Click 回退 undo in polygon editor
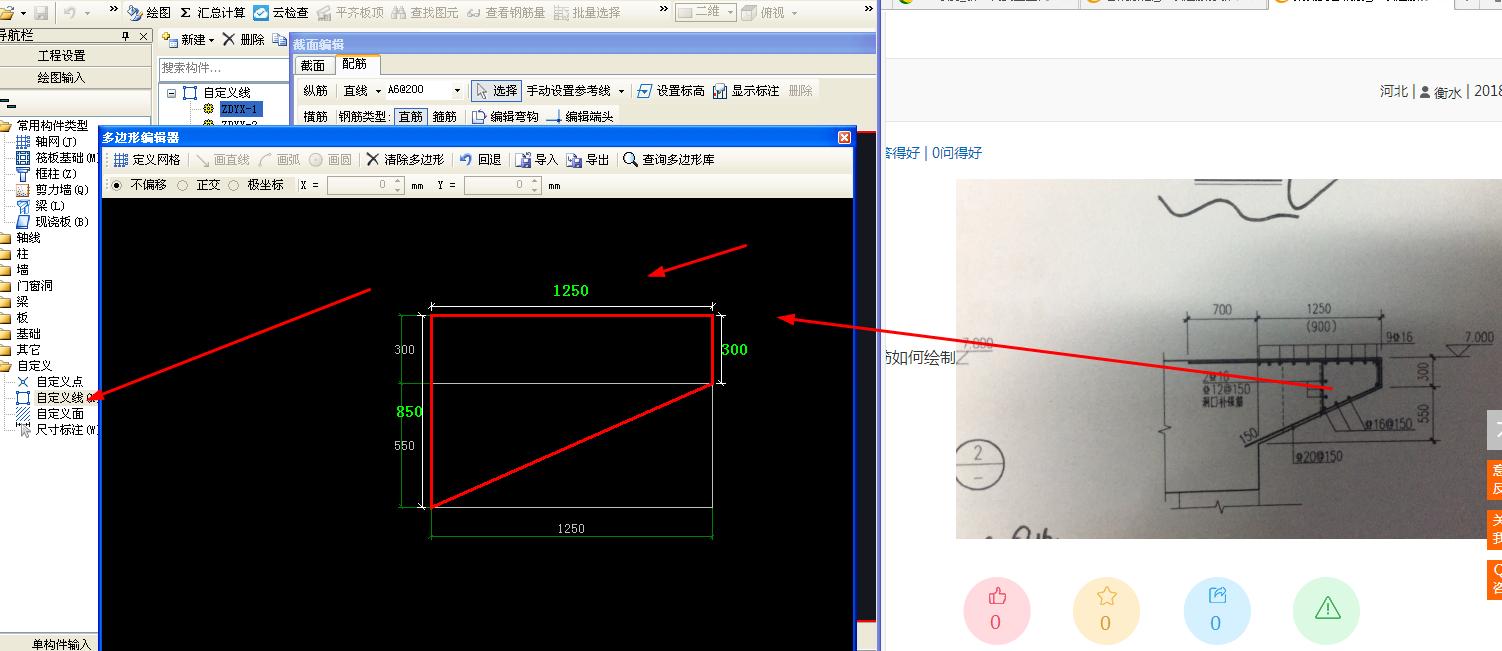1502x651 pixels. [x=480, y=159]
